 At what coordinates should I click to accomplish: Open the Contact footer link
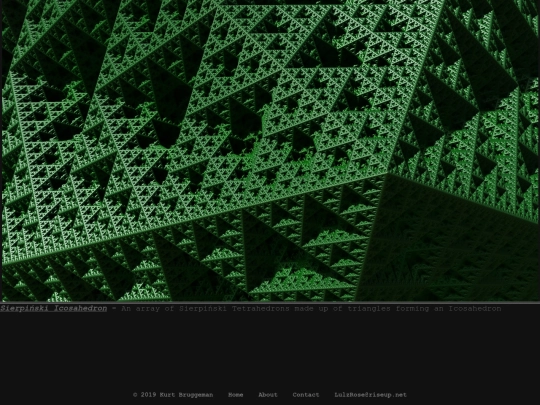306,395
